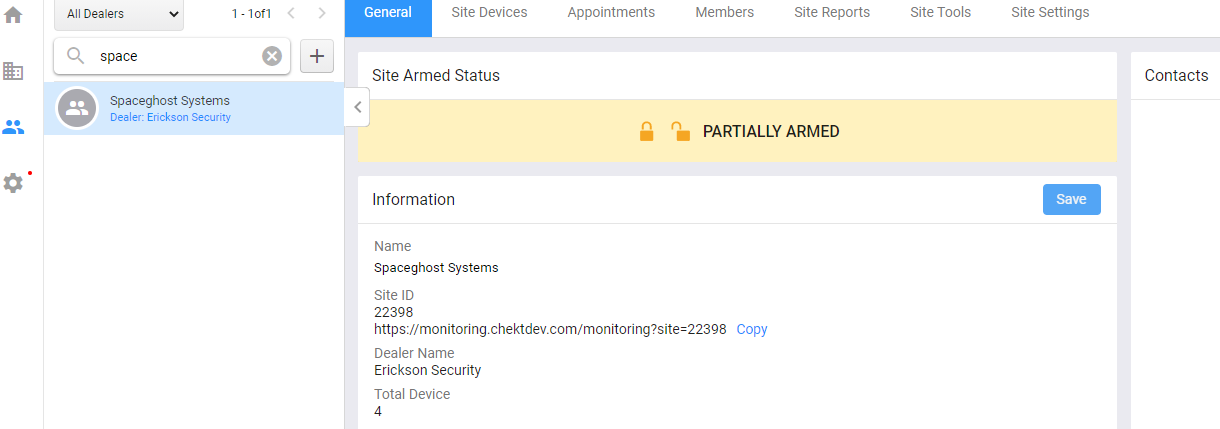The height and width of the screenshot is (429, 1220).
Task: Open the settings gear in sidebar
Action: [x=13, y=183]
